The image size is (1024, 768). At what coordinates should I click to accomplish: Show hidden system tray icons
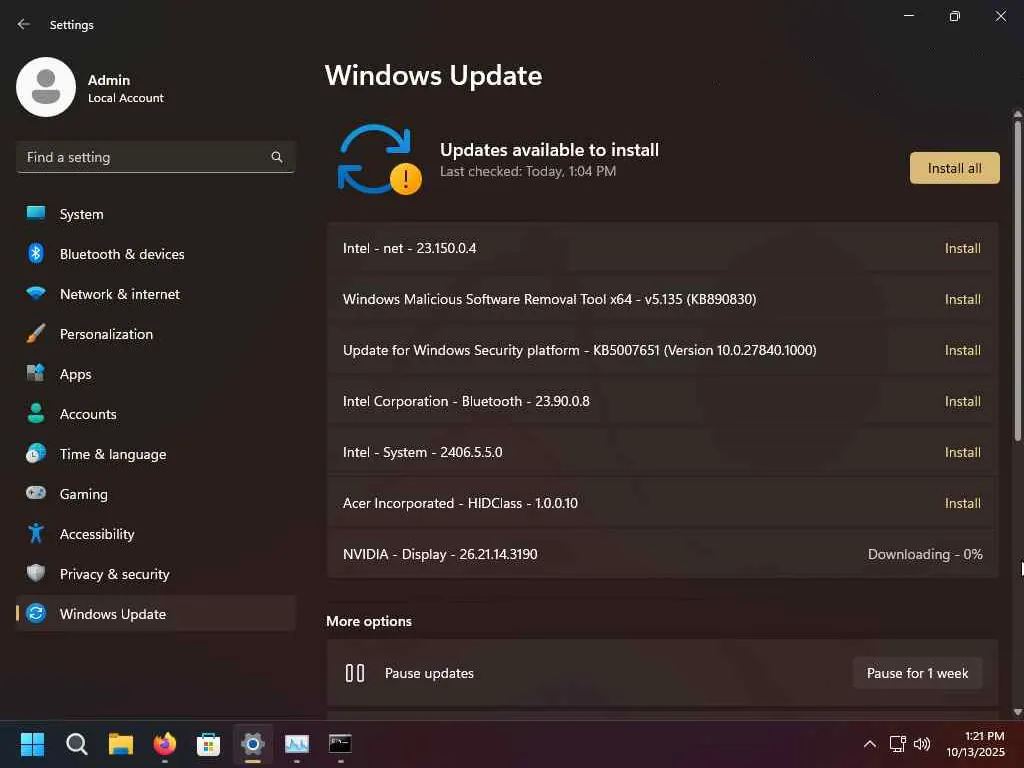point(870,743)
